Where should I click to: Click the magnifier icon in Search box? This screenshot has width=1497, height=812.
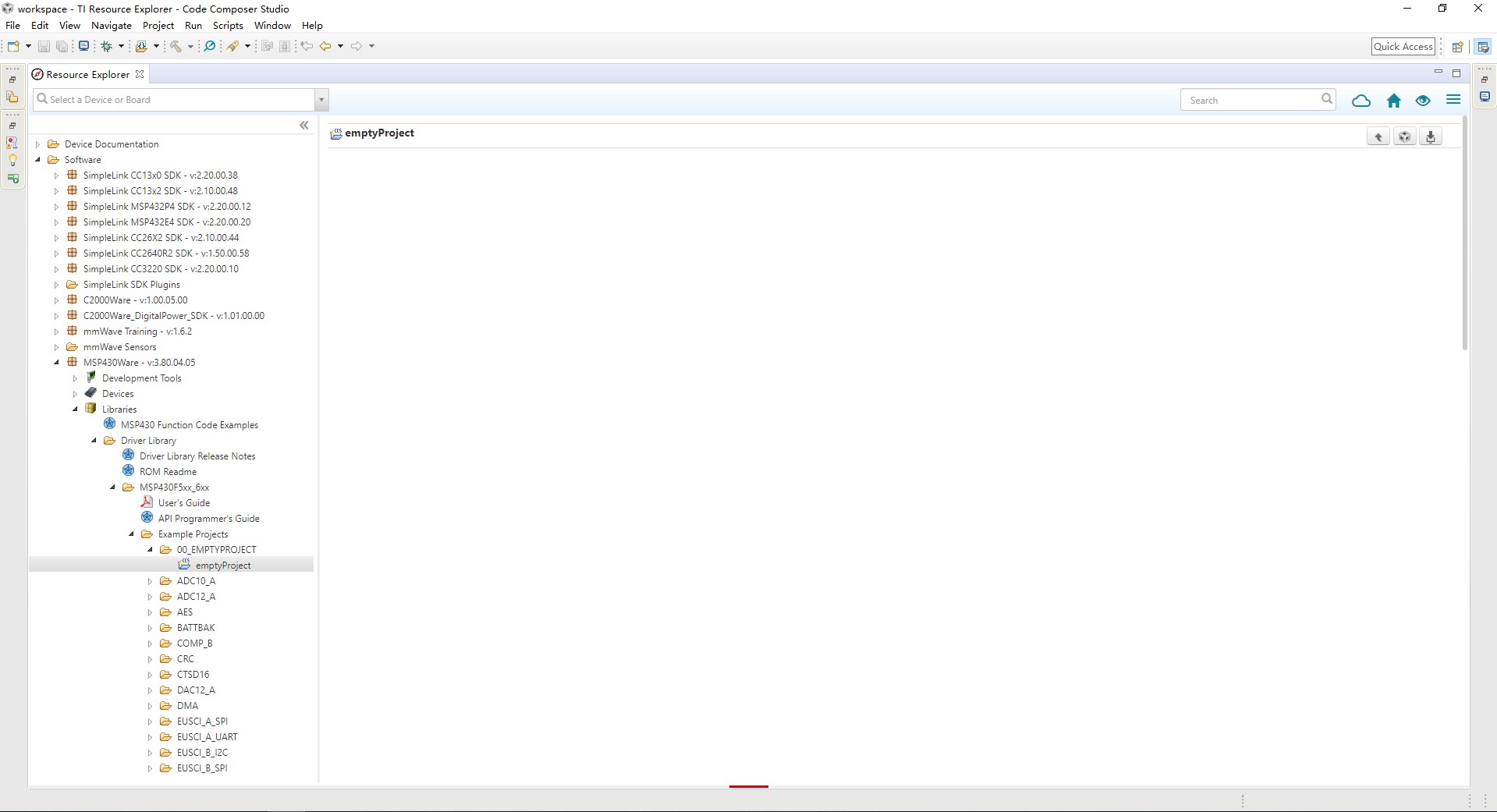click(x=1326, y=99)
